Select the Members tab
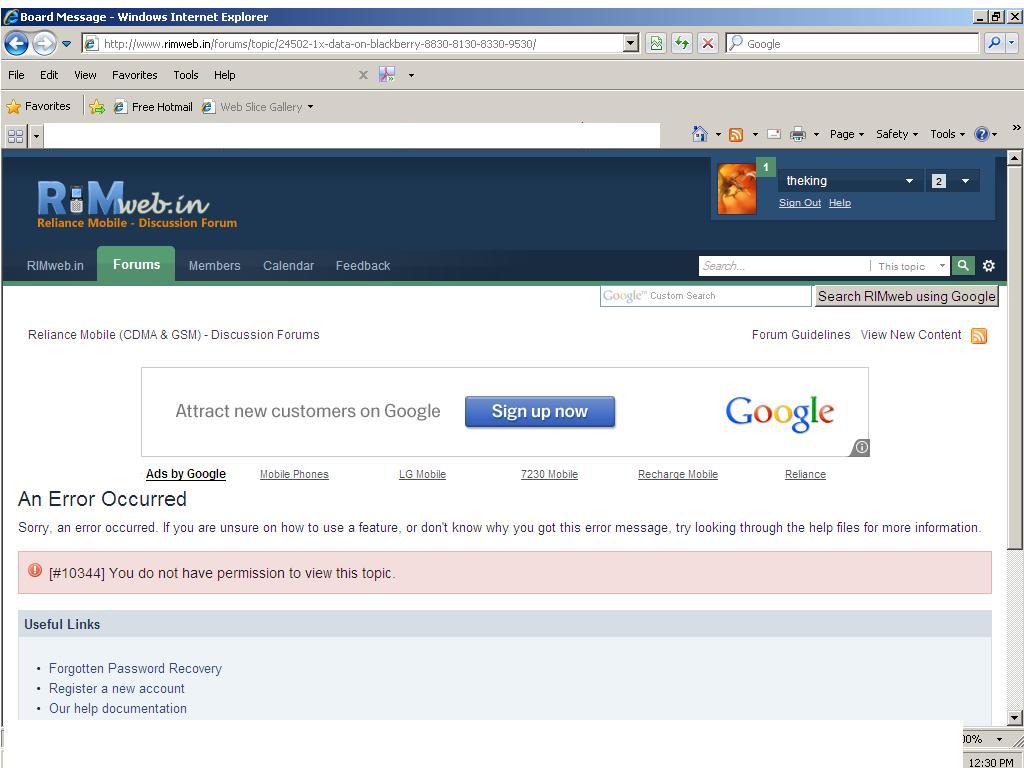The image size is (1024, 768). [x=214, y=266]
